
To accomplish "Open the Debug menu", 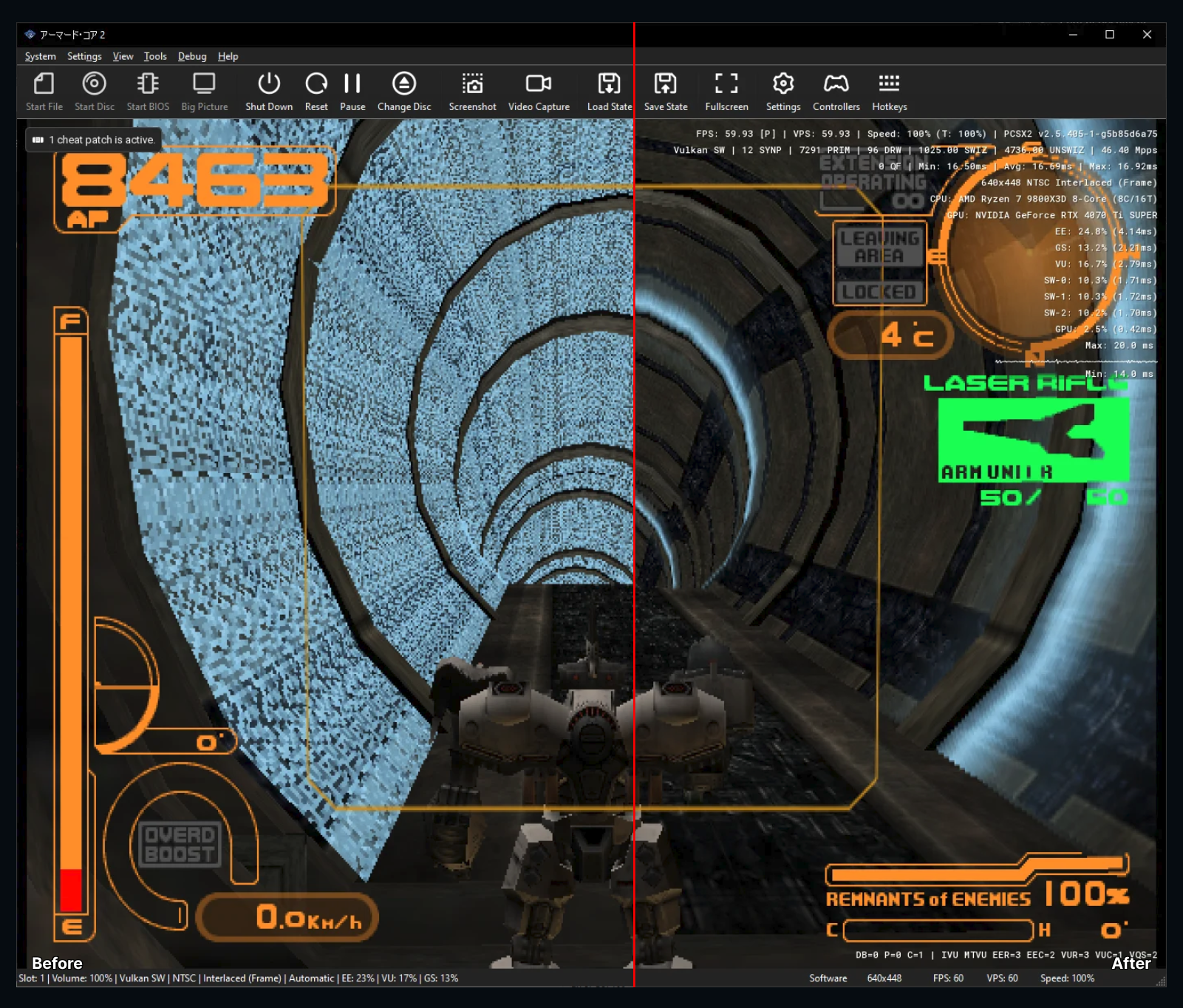I will (x=192, y=56).
